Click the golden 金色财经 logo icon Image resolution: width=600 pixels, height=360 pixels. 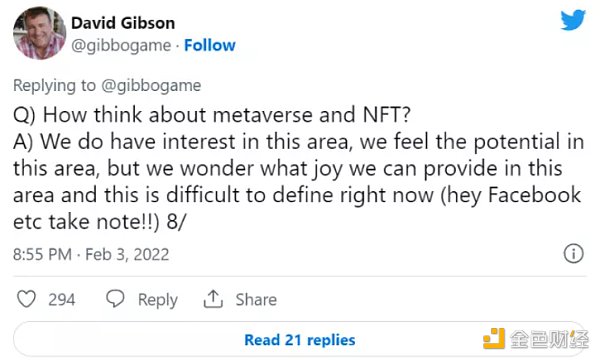494,339
